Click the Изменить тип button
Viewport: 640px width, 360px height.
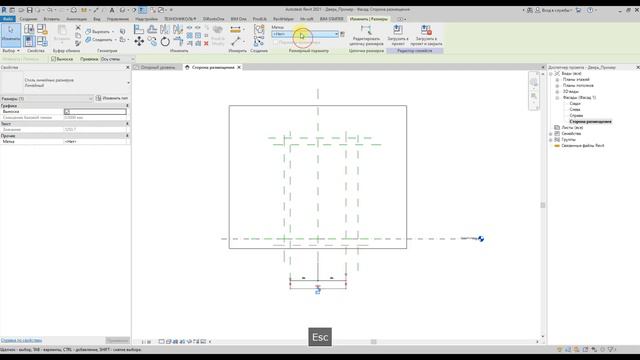112,98
